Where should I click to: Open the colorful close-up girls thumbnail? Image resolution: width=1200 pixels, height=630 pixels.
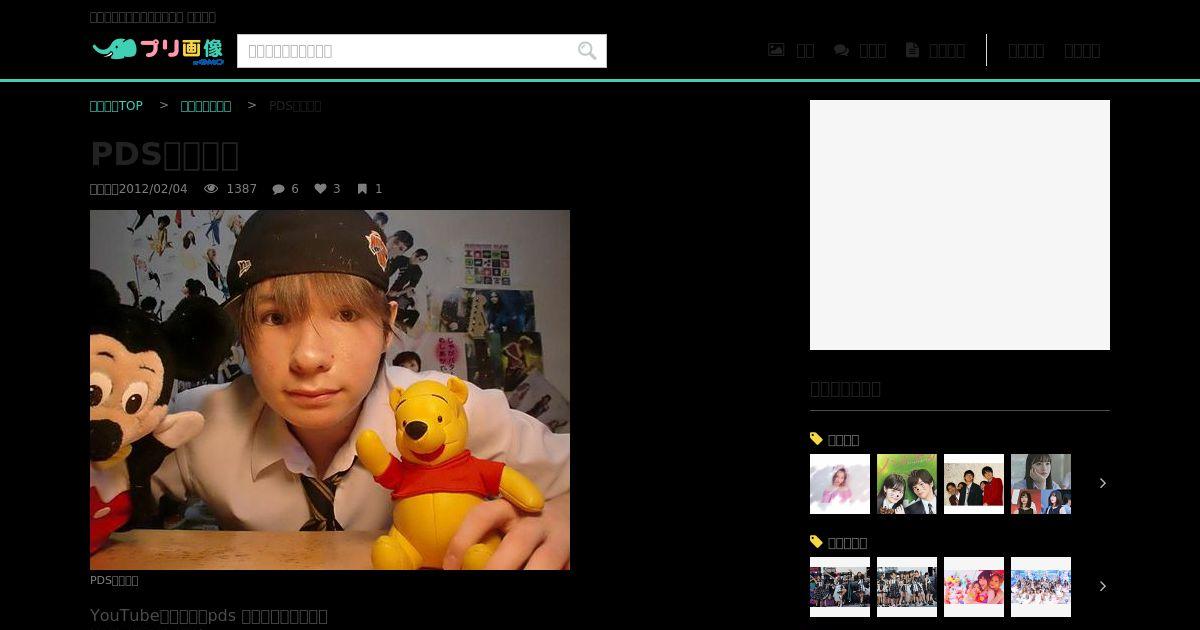[x=974, y=587]
